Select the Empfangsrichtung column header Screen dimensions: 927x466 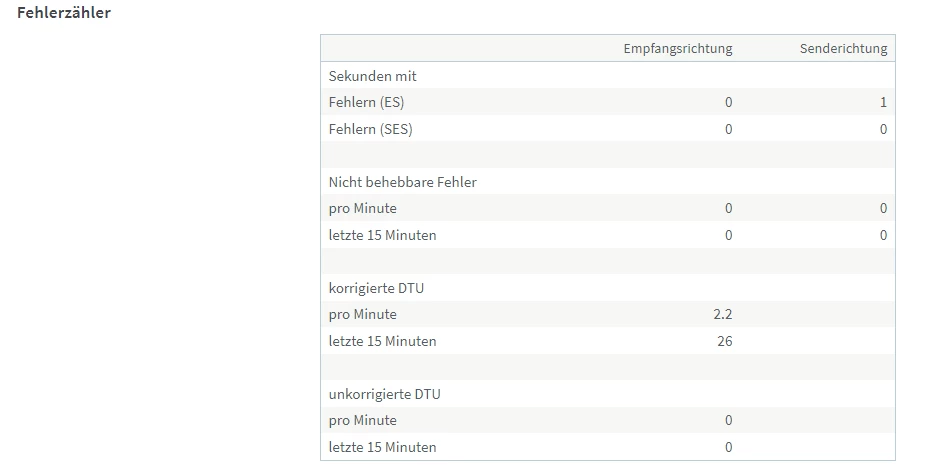[x=677, y=49]
